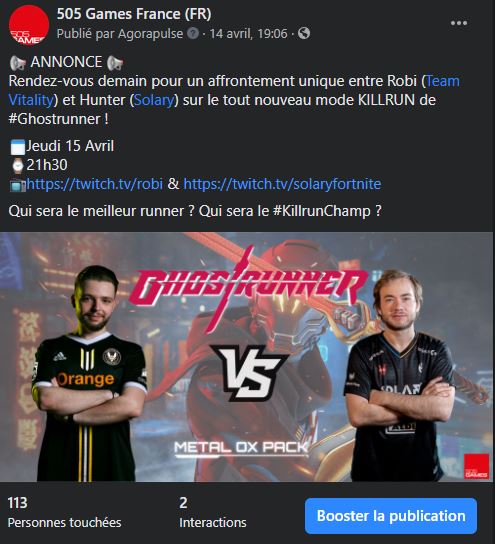Click the globe public audience icon
This screenshot has height=544, width=495.
304,34
